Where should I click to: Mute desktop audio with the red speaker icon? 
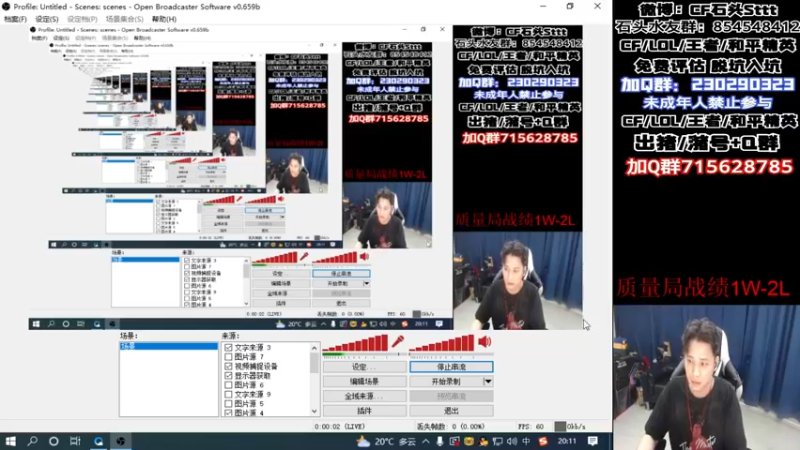[x=484, y=341]
